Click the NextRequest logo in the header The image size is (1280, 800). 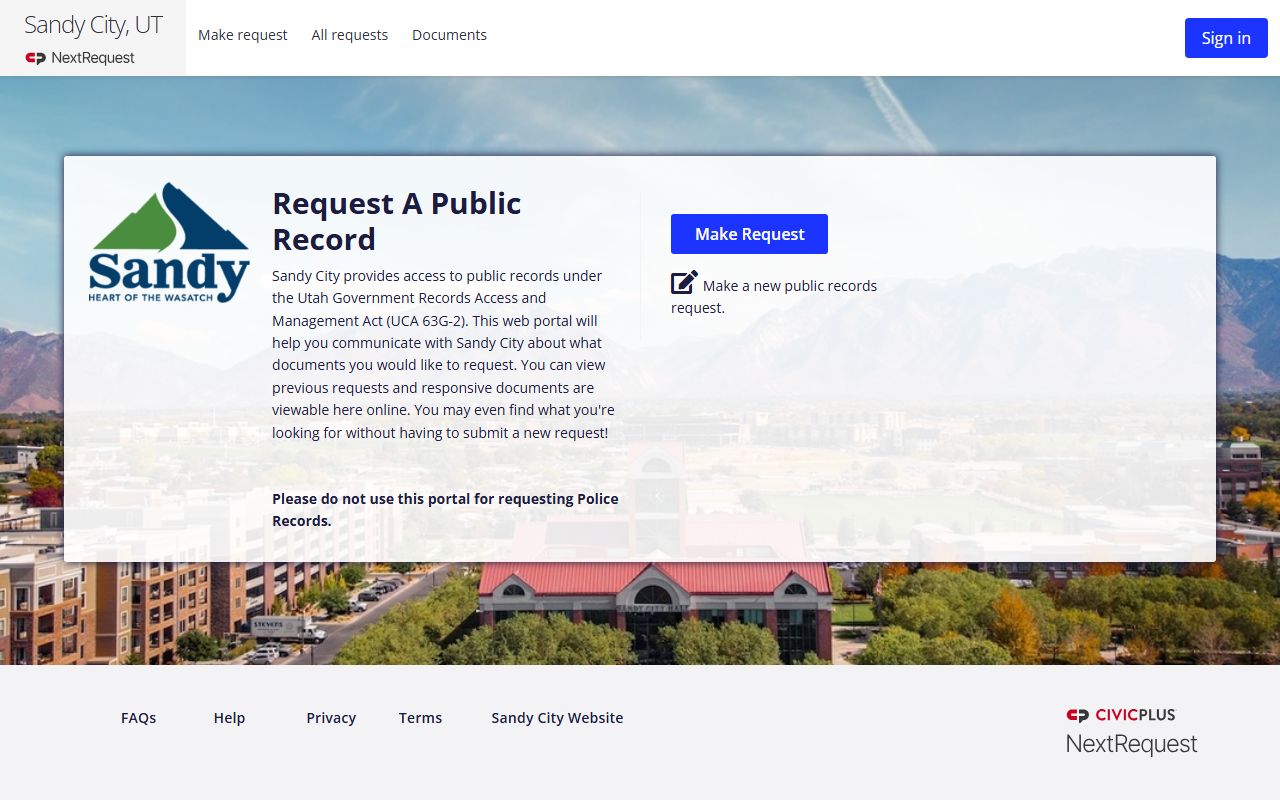tap(80, 58)
